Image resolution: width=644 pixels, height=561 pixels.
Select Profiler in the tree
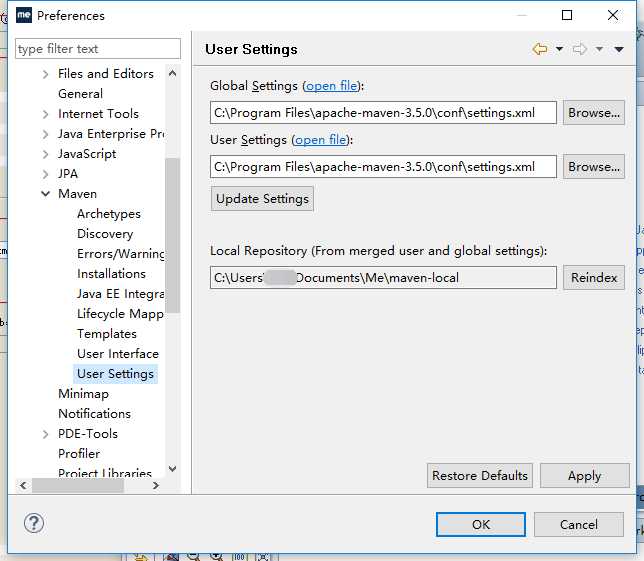tap(79, 454)
